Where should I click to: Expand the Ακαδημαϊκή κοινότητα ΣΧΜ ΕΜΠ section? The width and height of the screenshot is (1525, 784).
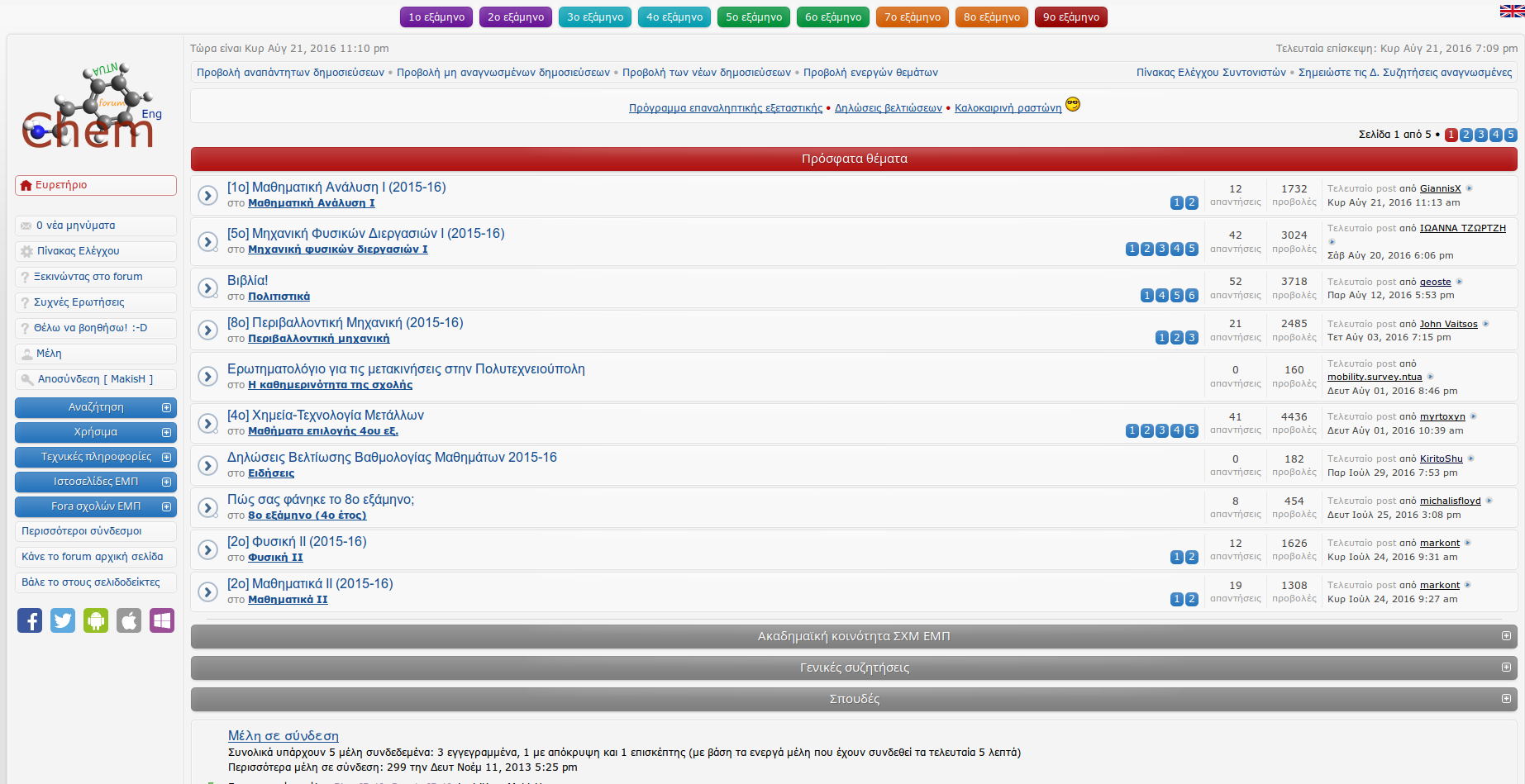click(1506, 636)
